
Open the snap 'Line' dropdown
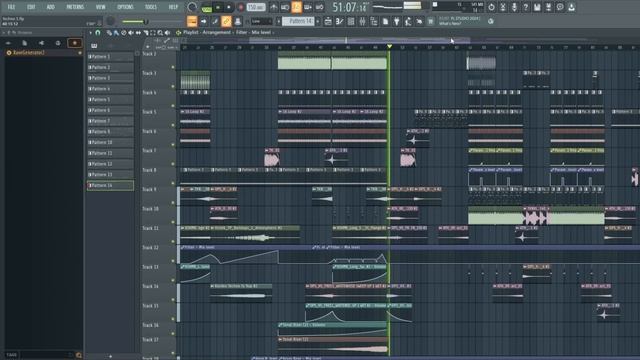261,21
